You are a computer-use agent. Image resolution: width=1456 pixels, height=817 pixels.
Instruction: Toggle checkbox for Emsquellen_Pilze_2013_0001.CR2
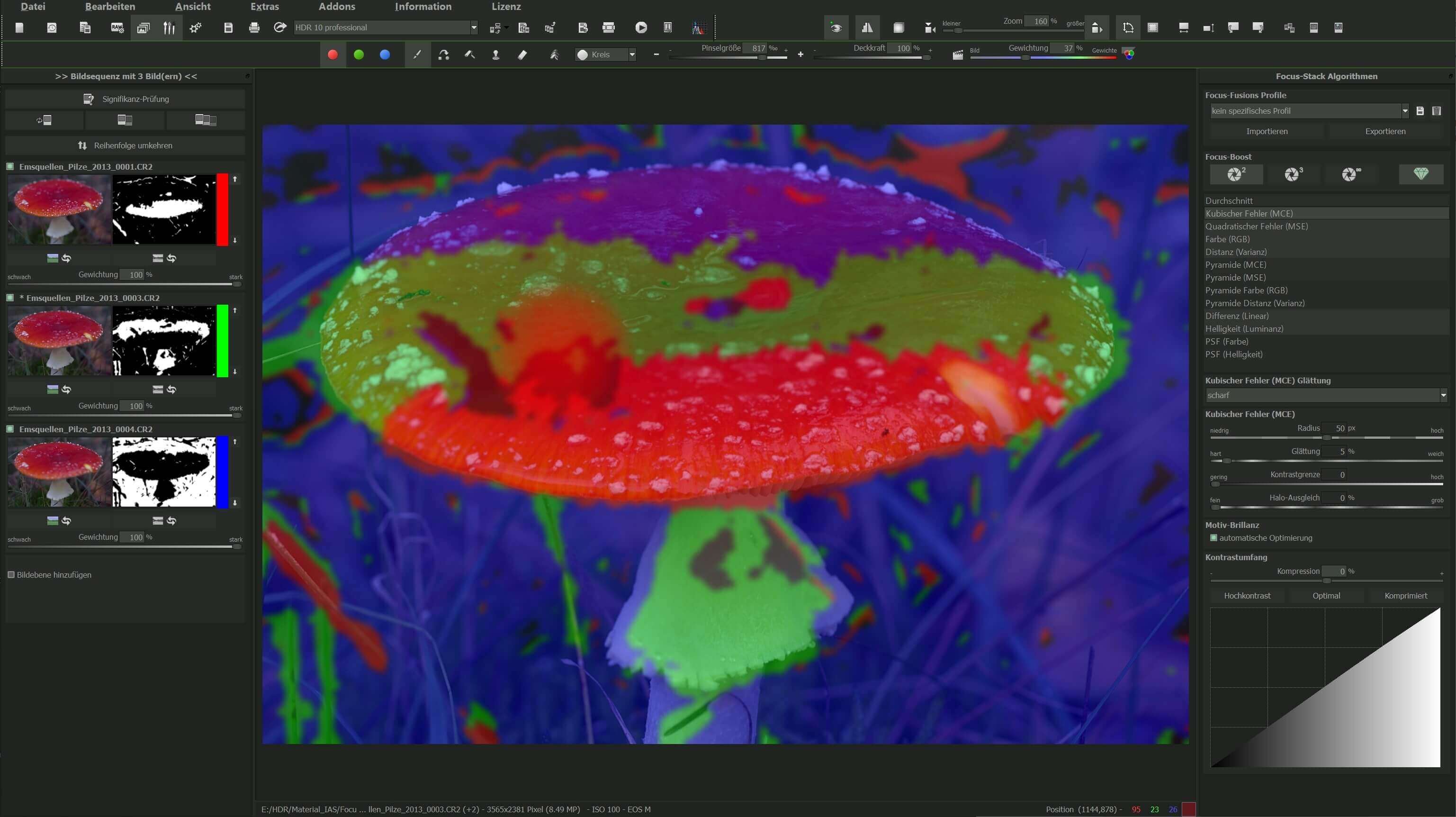[10, 166]
